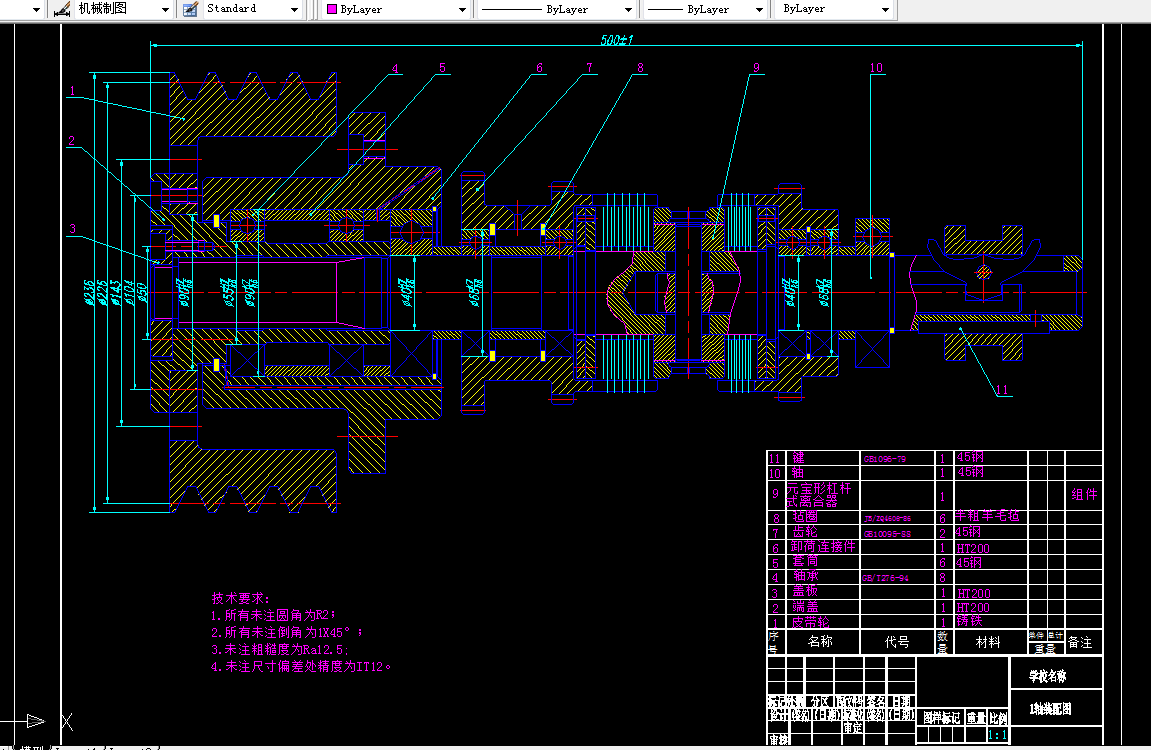Select part callout number 8 above the assembly
This screenshot has height=750, width=1151.
(x=640, y=68)
